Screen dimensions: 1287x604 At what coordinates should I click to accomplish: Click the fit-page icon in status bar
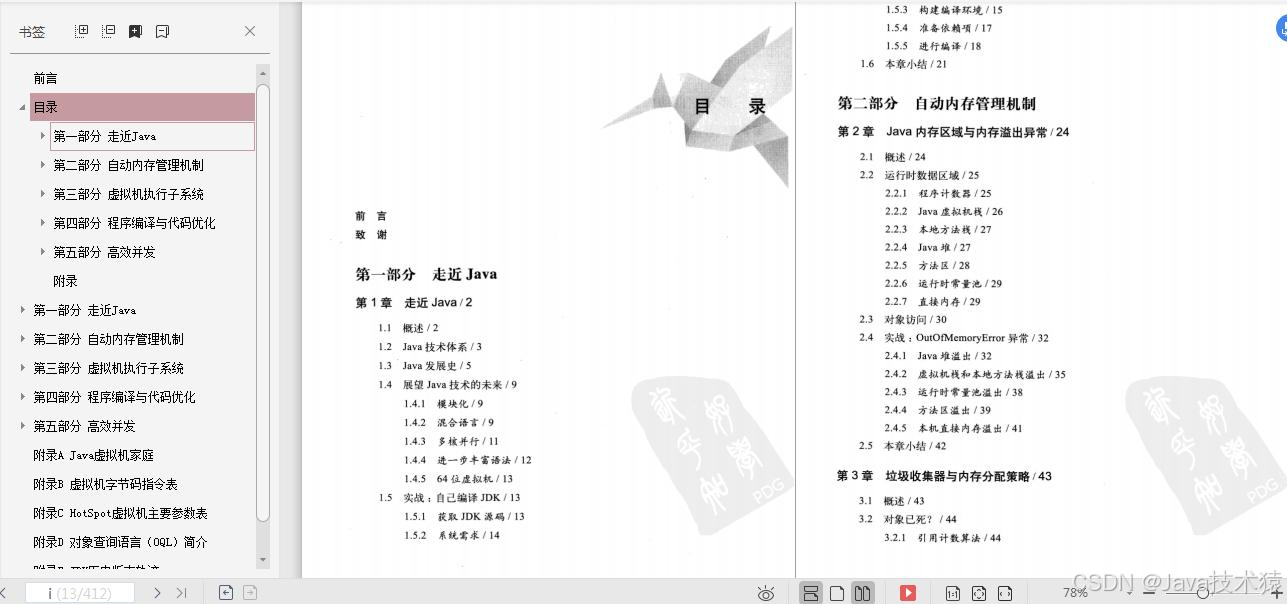tap(980, 592)
